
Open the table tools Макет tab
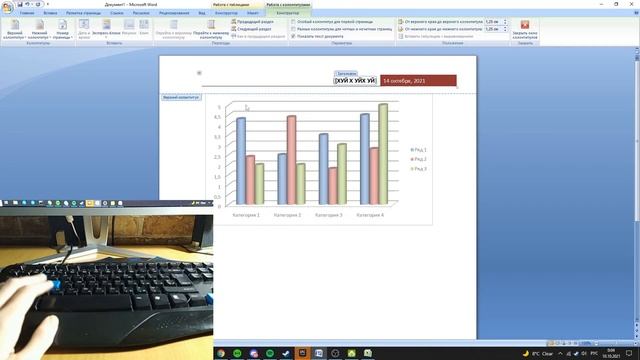[x=253, y=13]
